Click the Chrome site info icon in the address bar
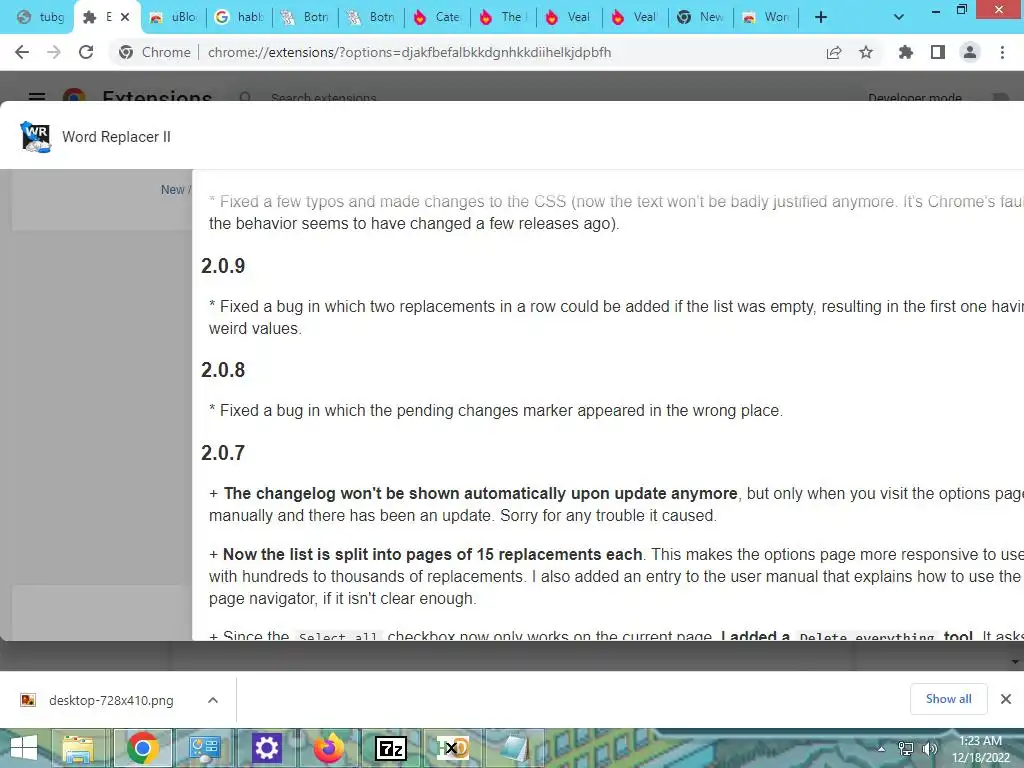This screenshot has height=768, width=1024. point(126,52)
